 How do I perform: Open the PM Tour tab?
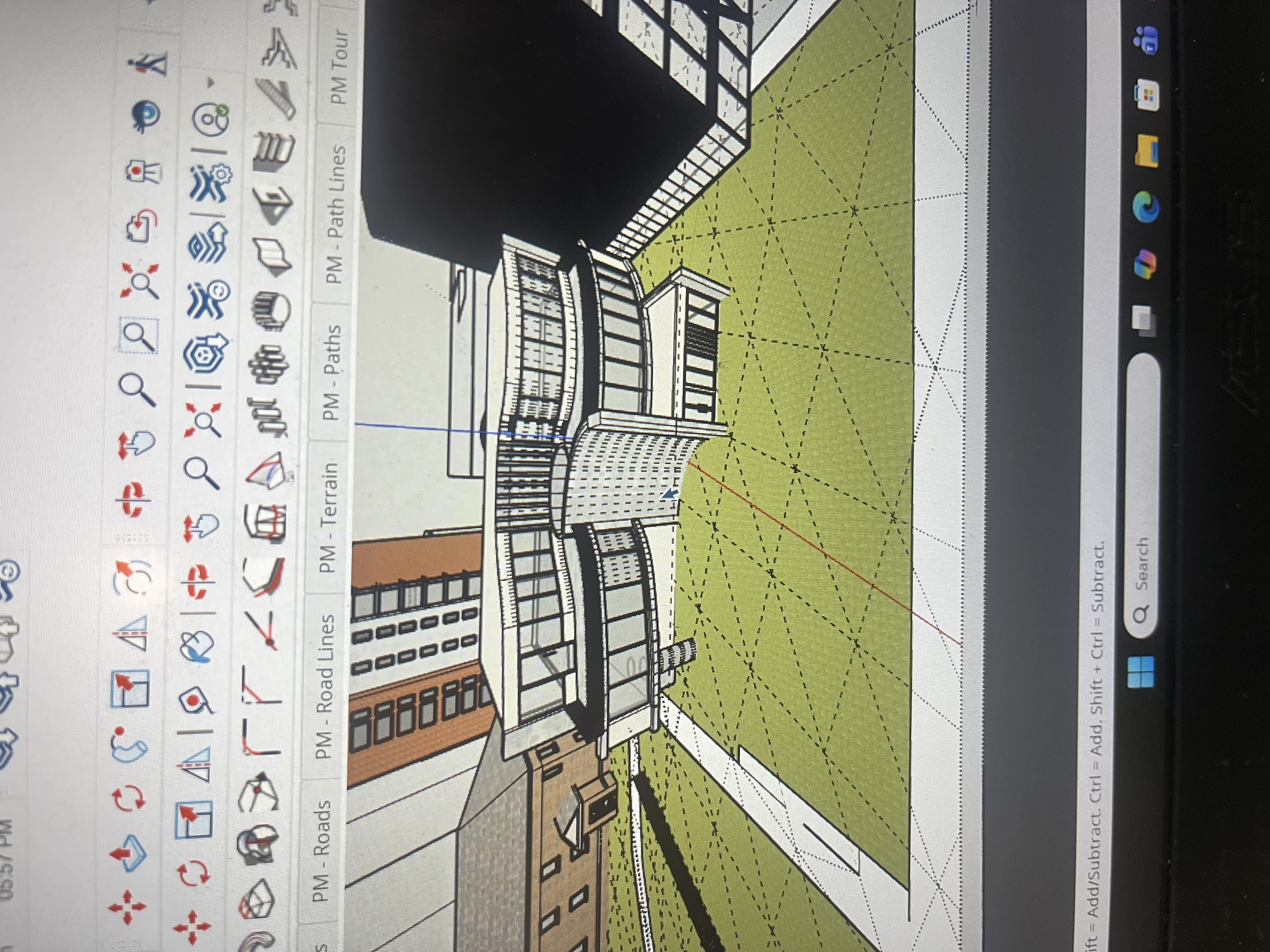tap(340, 66)
